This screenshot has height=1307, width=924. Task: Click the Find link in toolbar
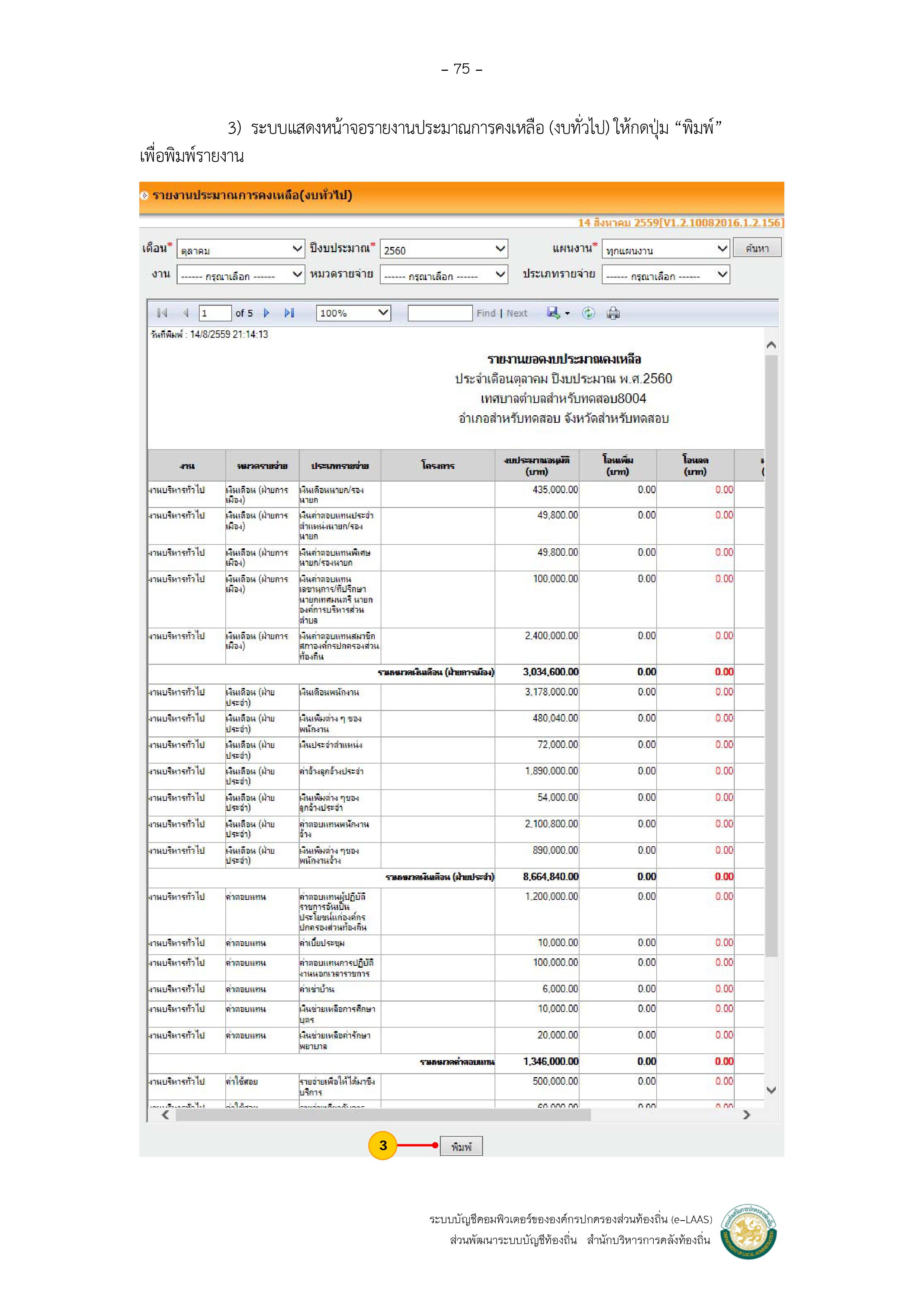[x=486, y=313]
